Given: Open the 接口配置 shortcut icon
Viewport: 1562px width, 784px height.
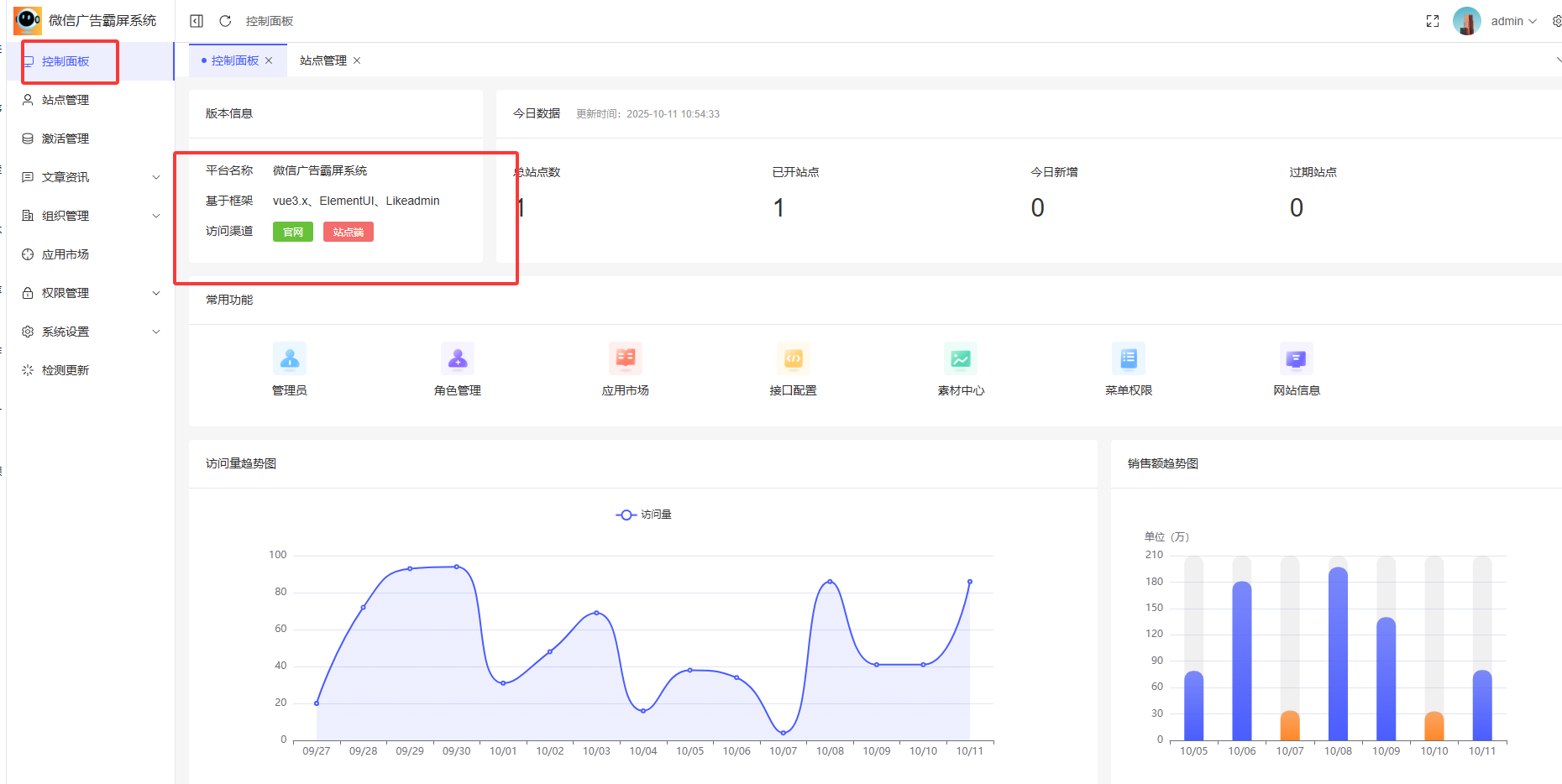Looking at the screenshot, I should coord(794,359).
